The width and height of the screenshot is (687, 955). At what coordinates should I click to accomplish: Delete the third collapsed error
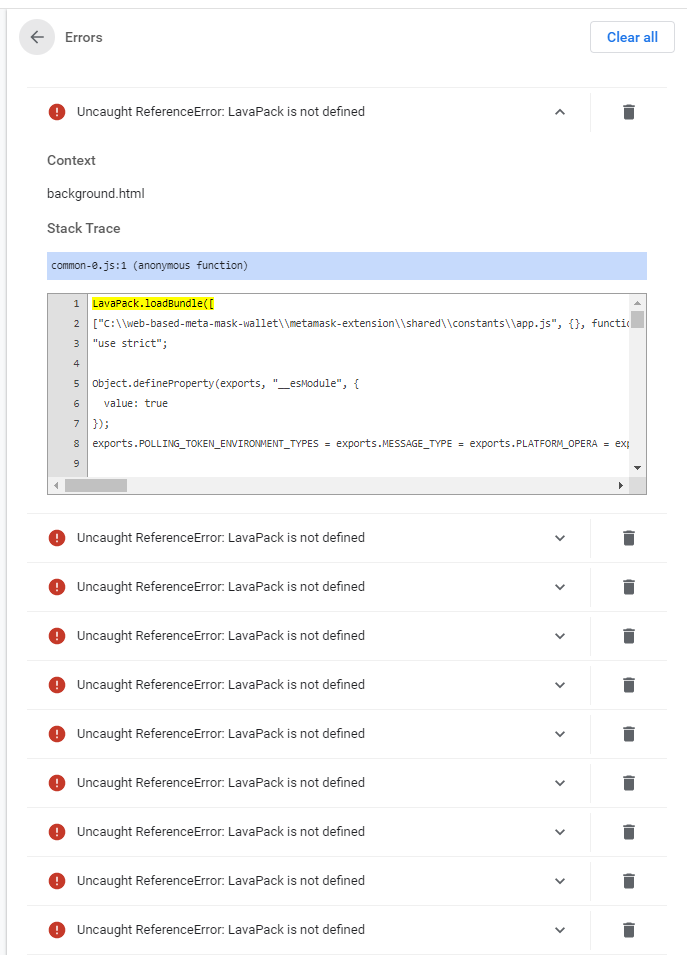coord(628,636)
